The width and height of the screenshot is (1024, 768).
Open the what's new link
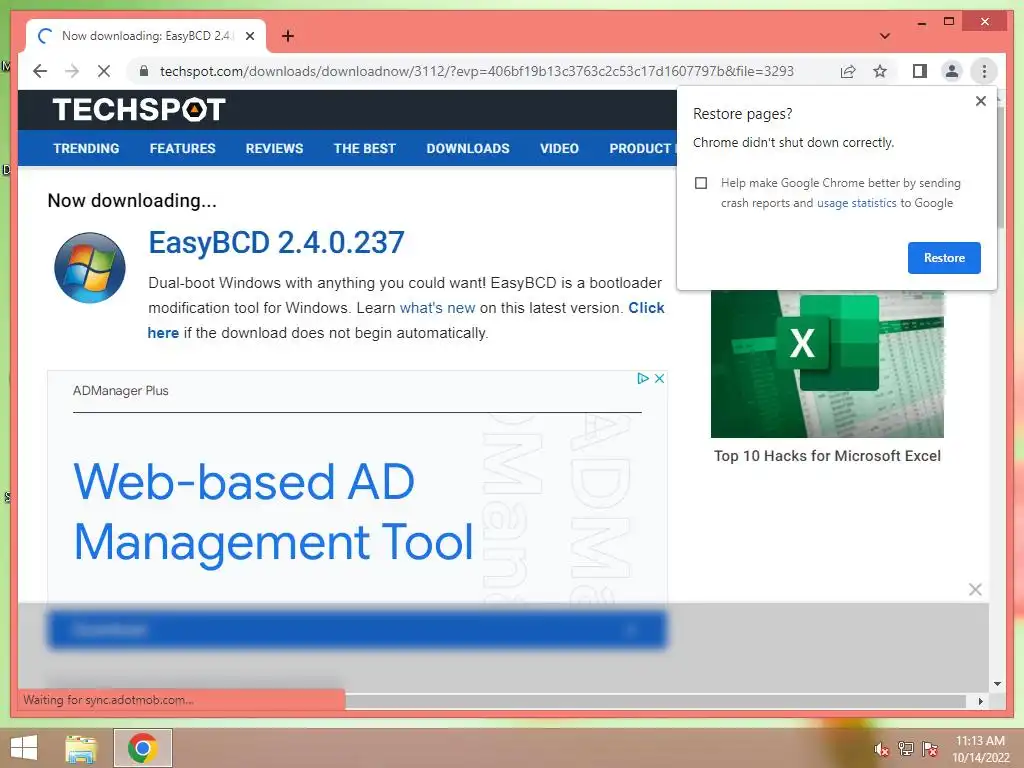(x=437, y=308)
